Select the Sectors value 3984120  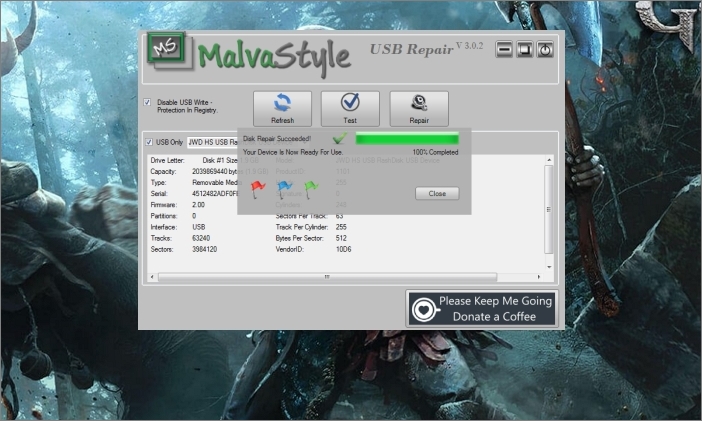coord(205,249)
